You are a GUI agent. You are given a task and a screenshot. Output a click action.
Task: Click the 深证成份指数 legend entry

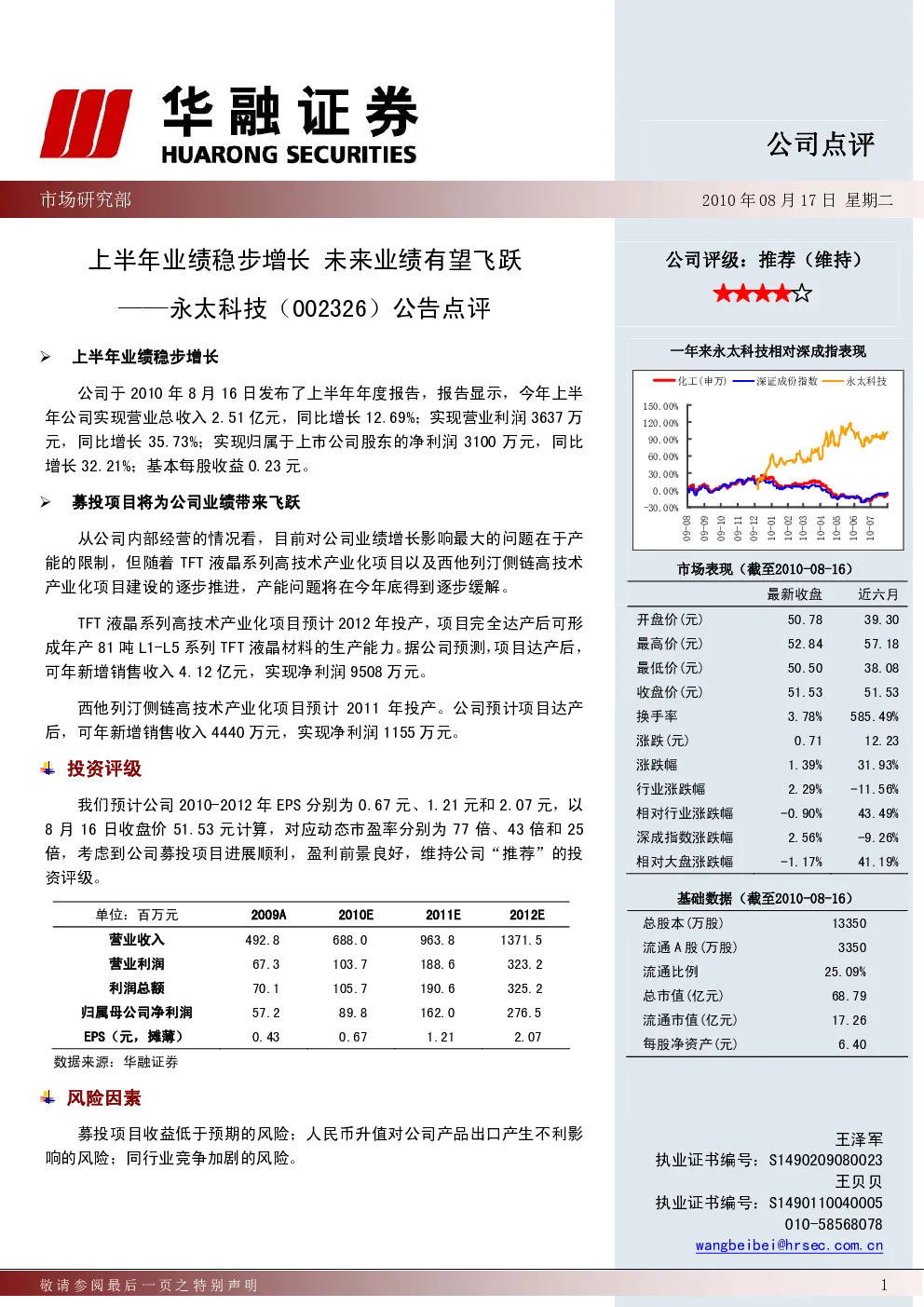click(775, 381)
